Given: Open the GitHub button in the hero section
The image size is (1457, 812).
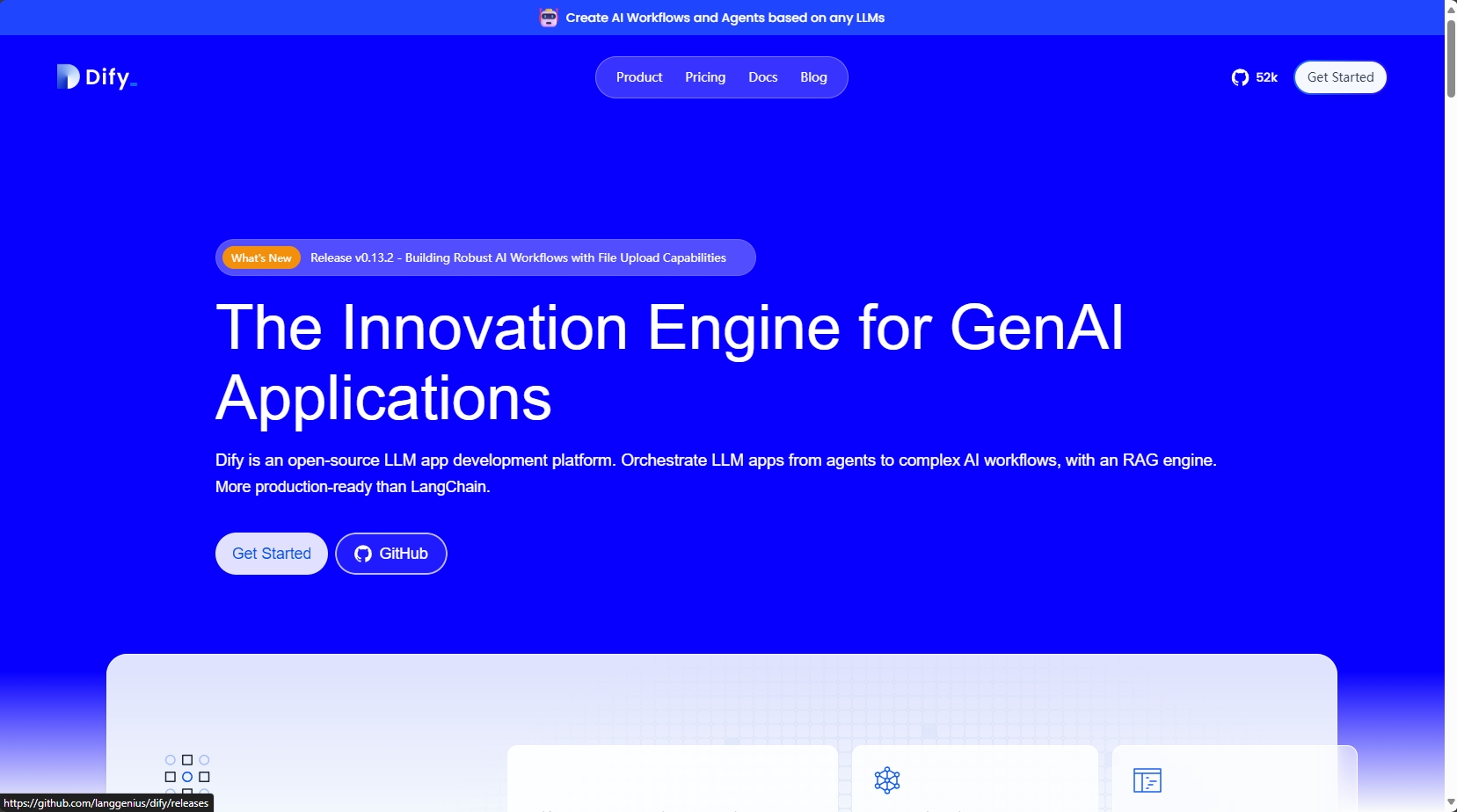Looking at the screenshot, I should [x=391, y=554].
